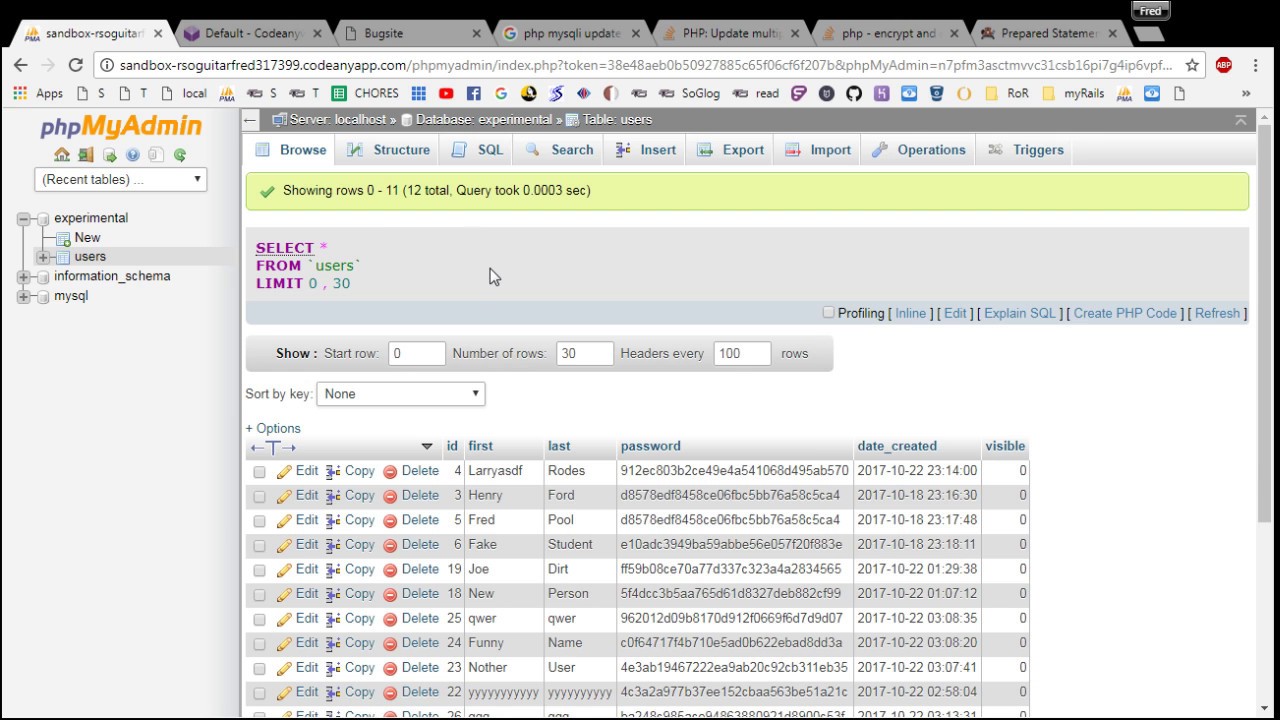Click the Refresh query link
This screenshot has height=720, width=1280.
pyautogui.click(x=1217, y=313)
